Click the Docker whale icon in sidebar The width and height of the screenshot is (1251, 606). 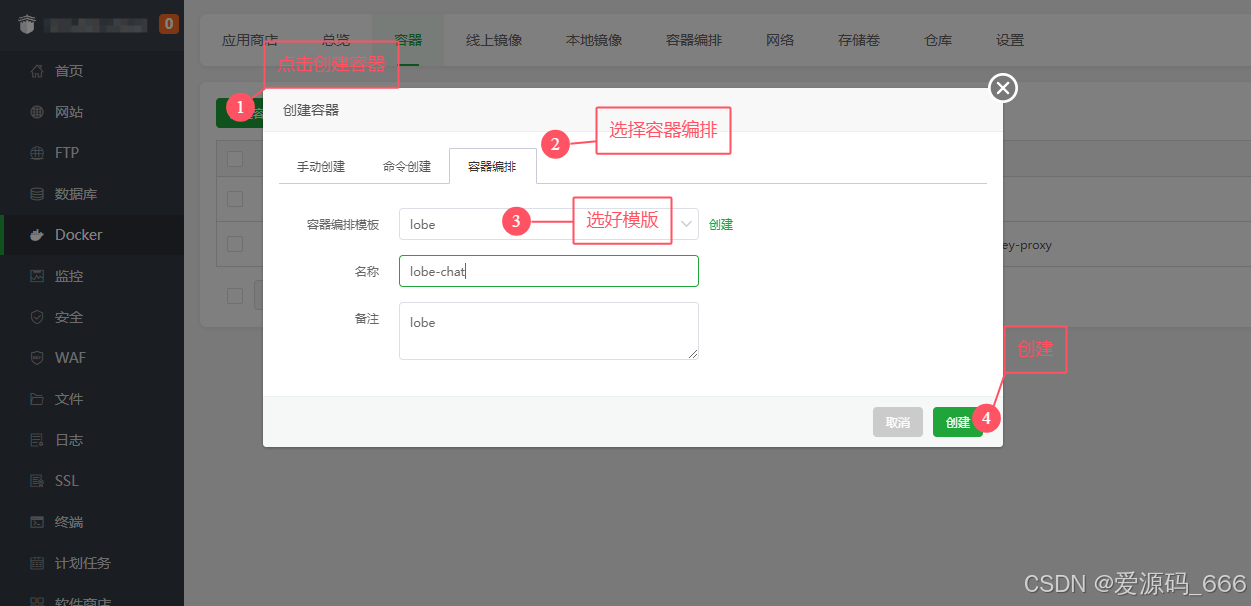37,235
